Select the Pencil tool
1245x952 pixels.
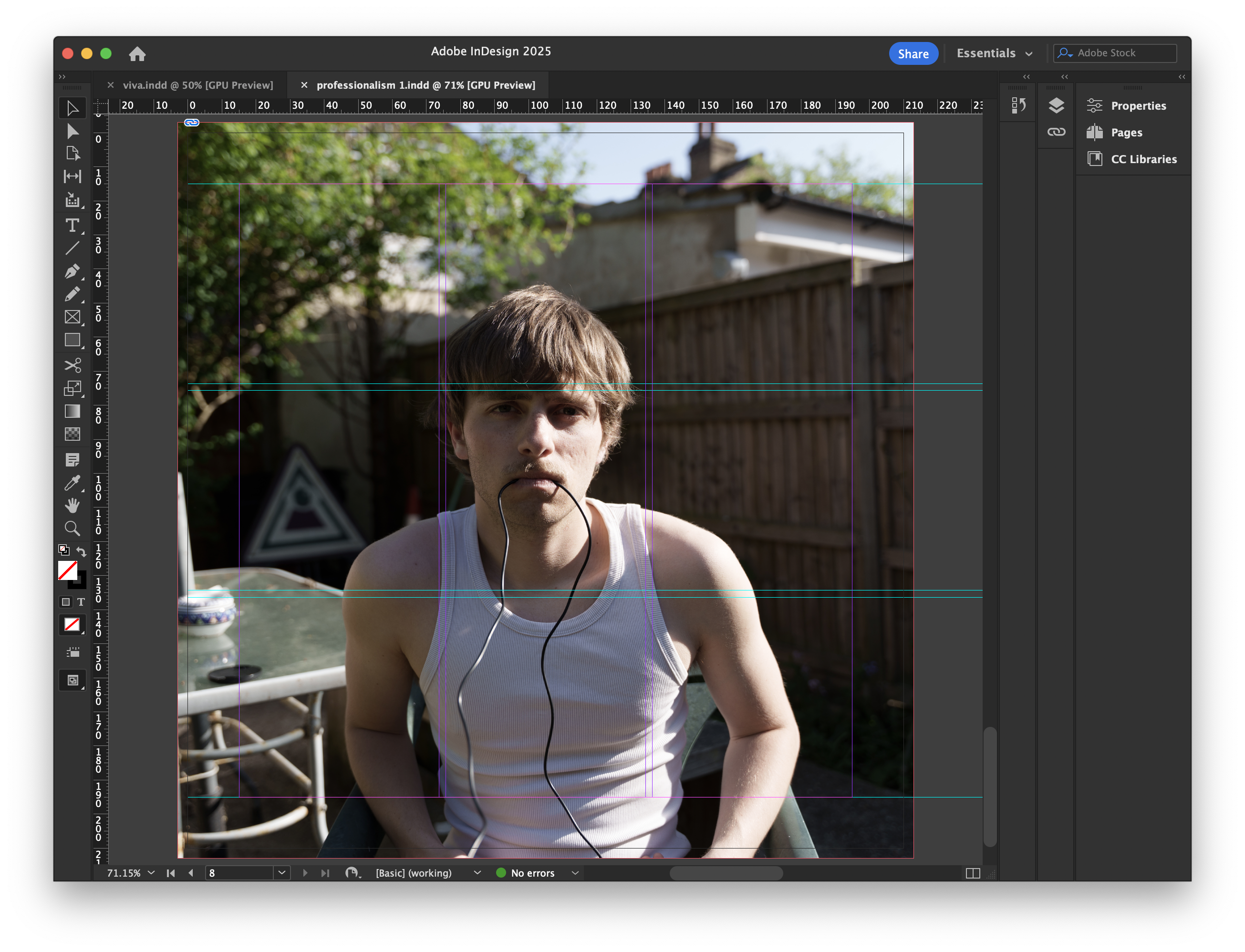pos(73,294)
